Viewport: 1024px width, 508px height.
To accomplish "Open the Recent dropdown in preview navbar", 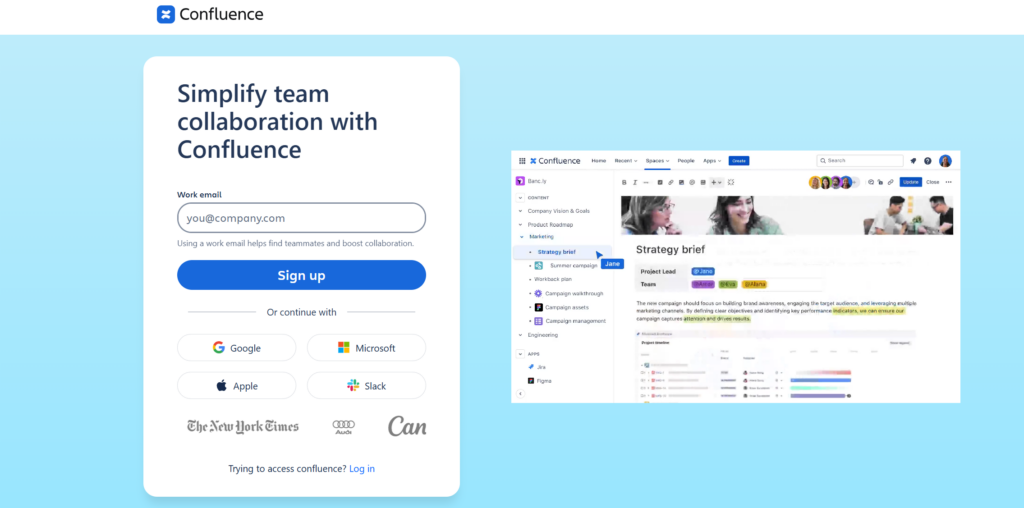I will [x=626, y=161].
